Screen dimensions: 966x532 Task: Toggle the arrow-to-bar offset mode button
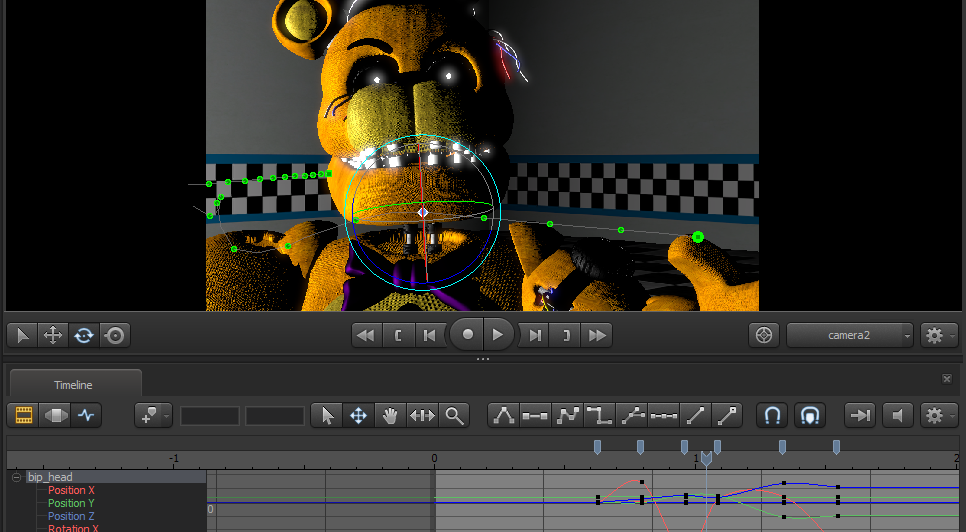click(x=860, y=416)
